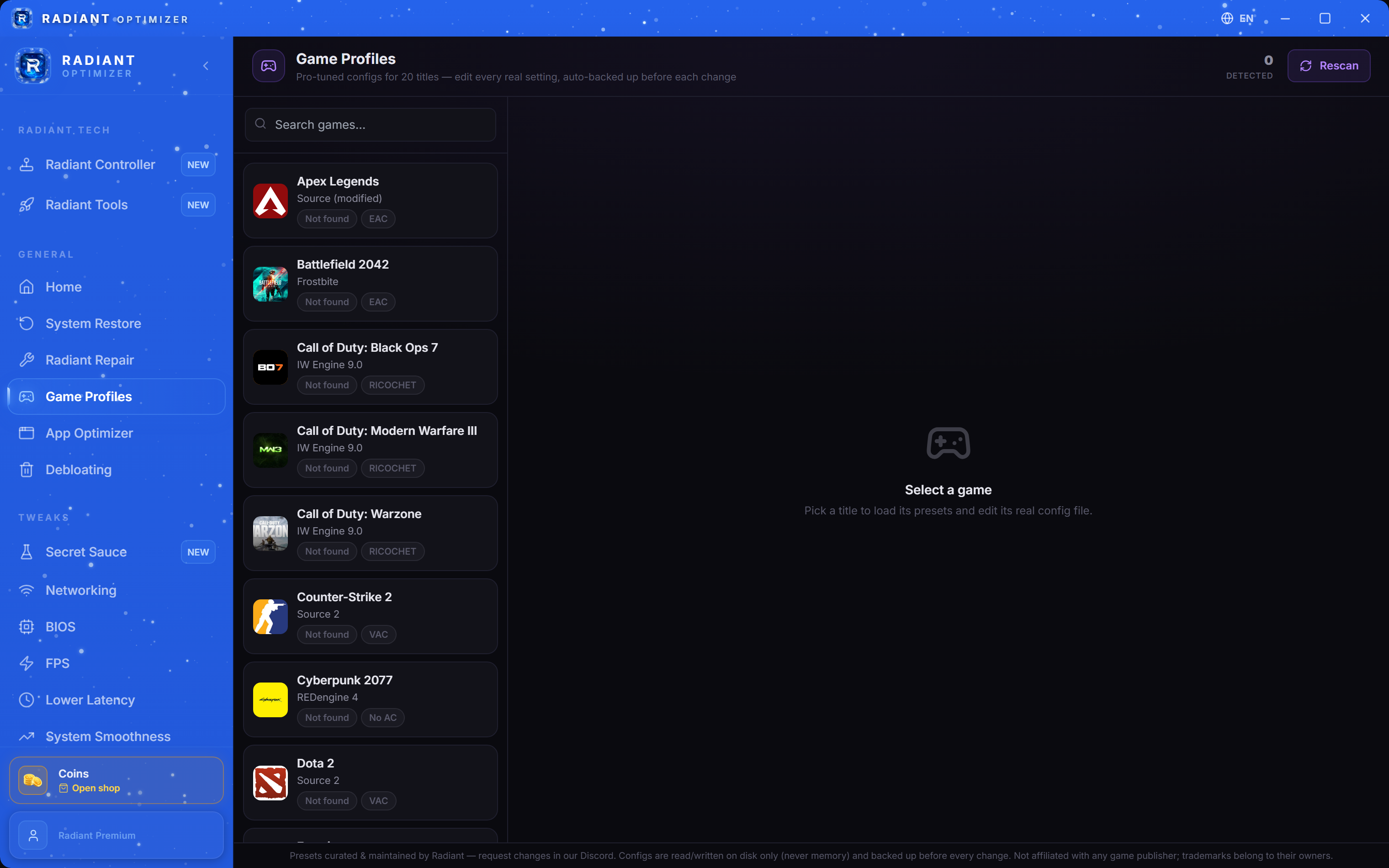The image size is (1389, 868).
Task: Open the Cyberpunk 2077 yellow icon
Action: [x=270, y=700]
